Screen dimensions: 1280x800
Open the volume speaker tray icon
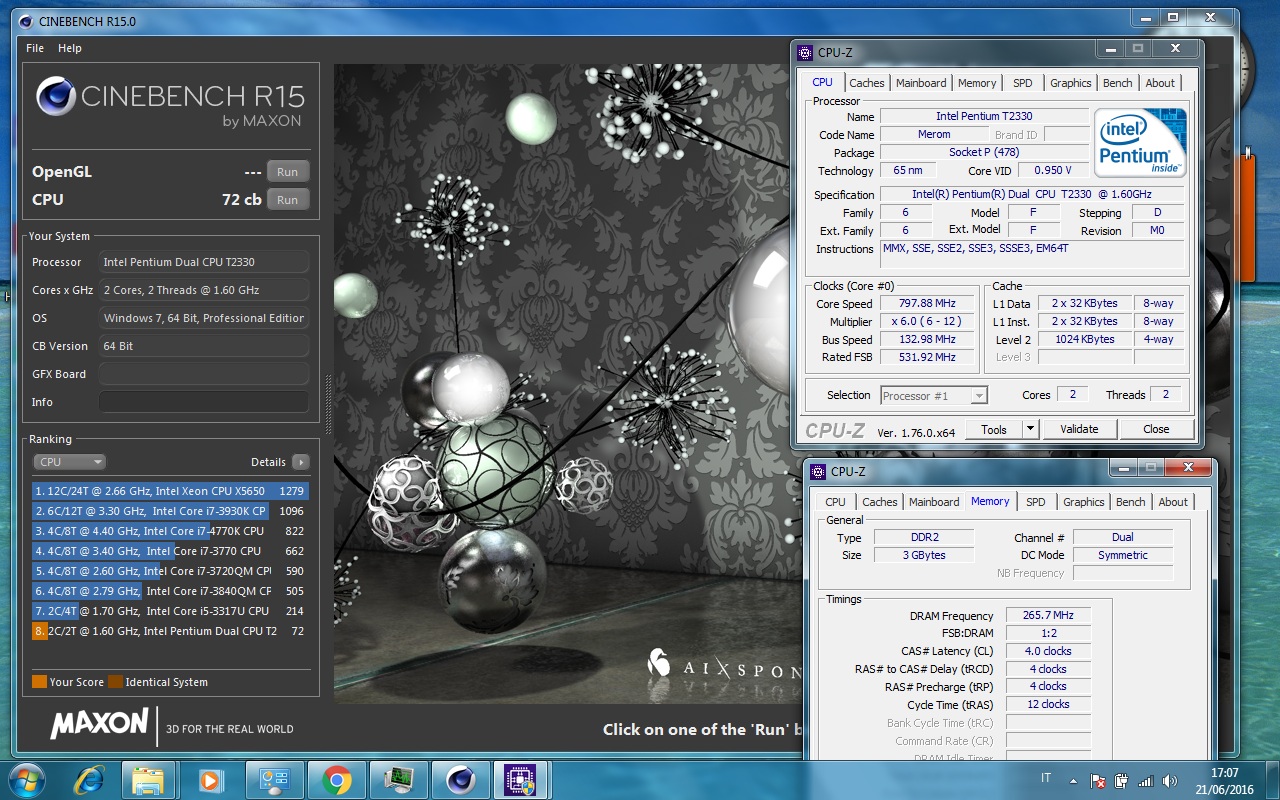1169,780
